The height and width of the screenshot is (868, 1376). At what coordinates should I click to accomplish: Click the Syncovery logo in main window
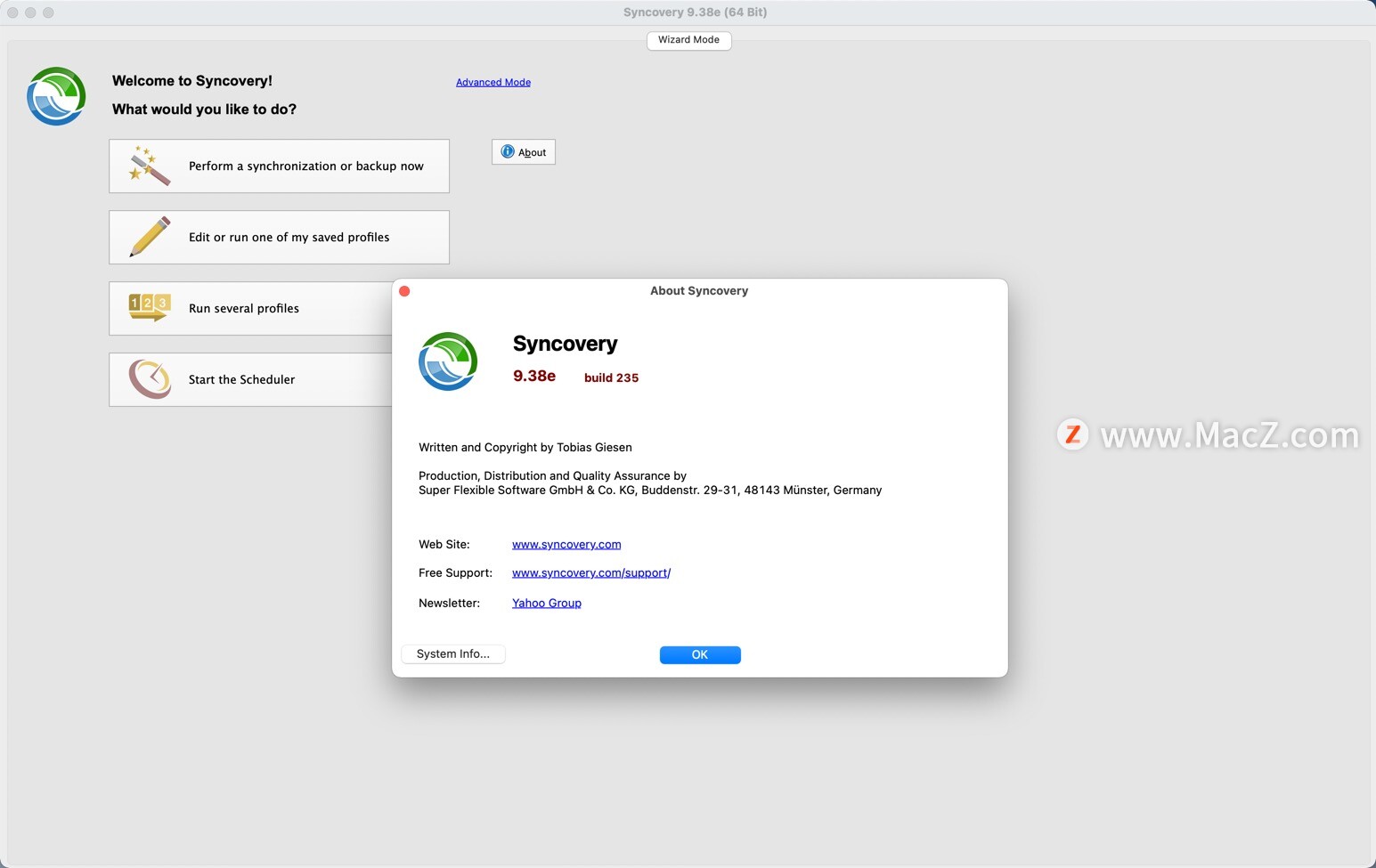coord(56,96)
